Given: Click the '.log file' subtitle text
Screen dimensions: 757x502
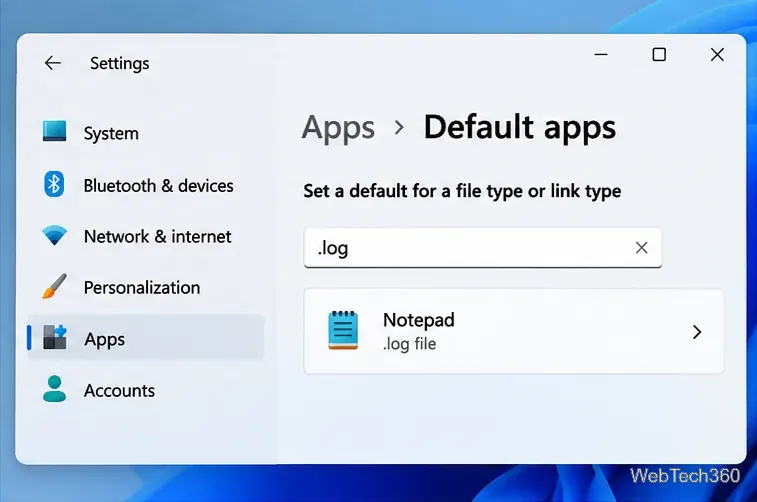Looking at the screenshot, I should pyautogui.click(x=409, y=344).
